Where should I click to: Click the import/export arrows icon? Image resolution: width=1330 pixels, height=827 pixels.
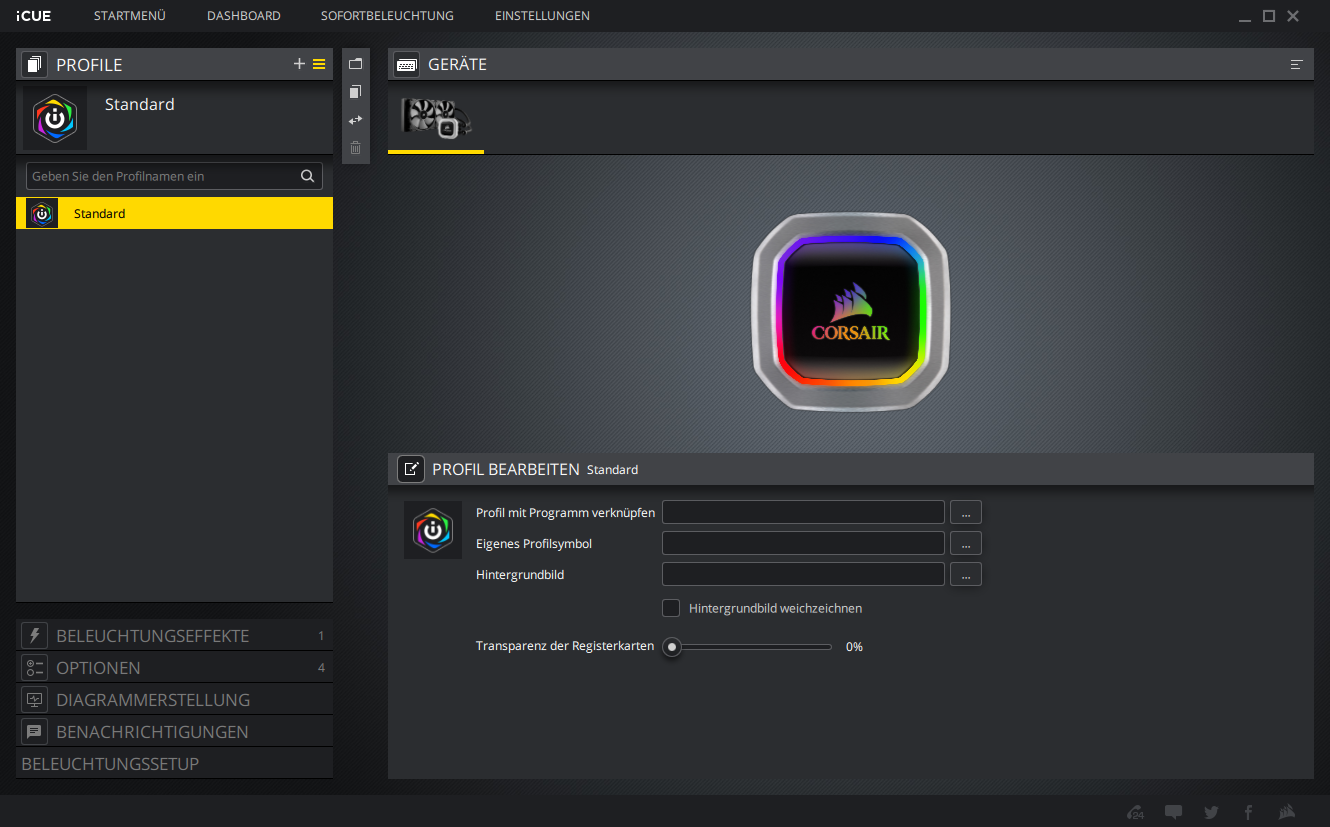(x=355, y=119)
